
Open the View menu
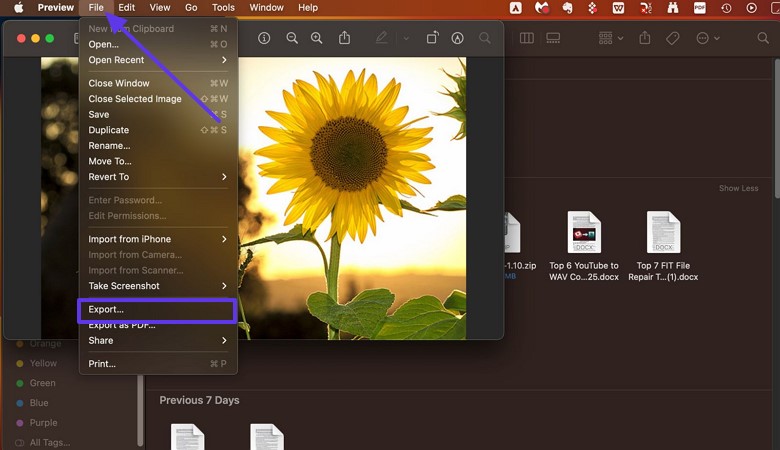(x=160, y=7)
